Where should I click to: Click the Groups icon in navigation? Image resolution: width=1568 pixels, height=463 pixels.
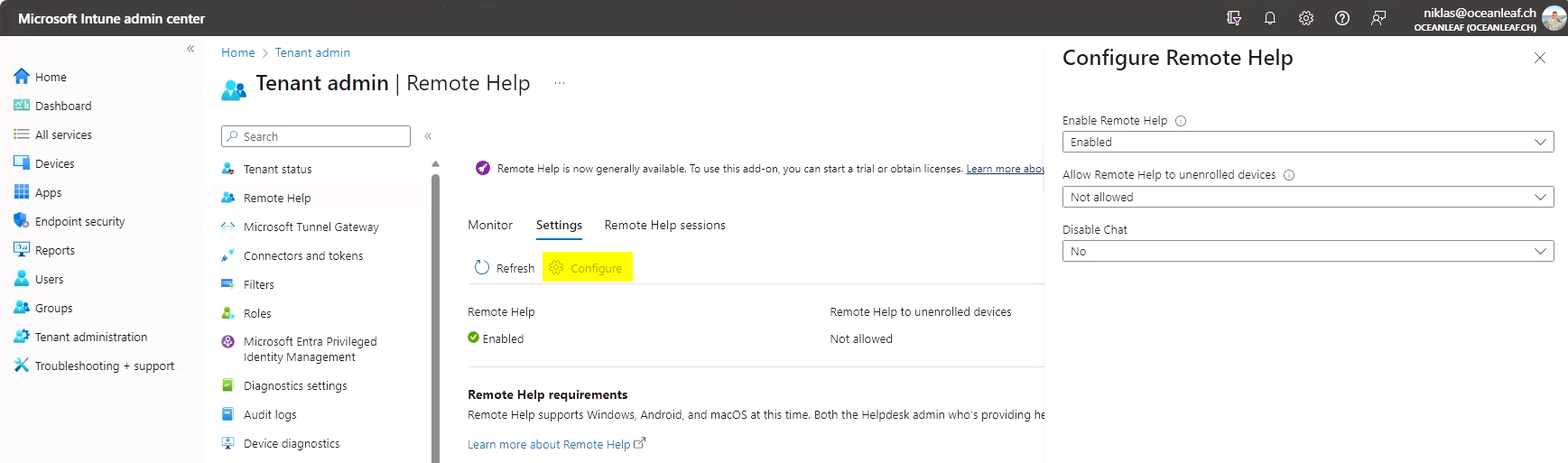[22, 307]
